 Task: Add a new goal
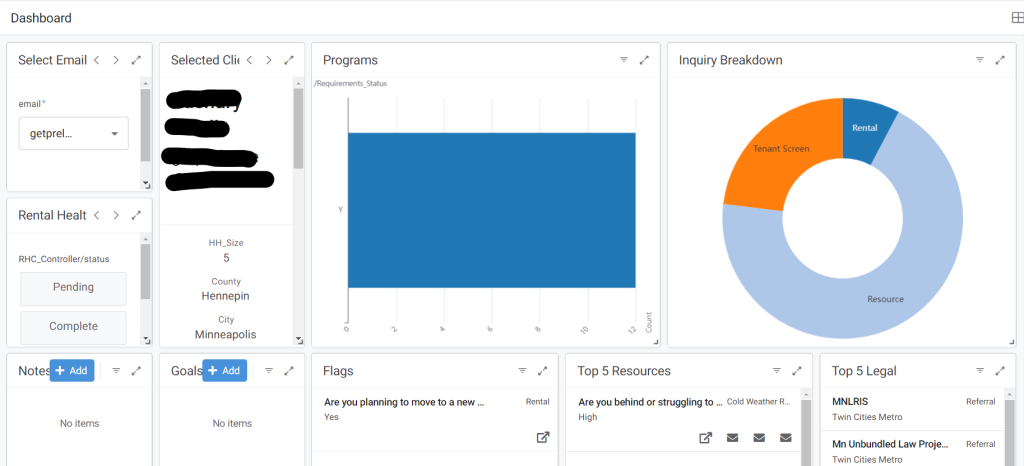tap(224, 371)
